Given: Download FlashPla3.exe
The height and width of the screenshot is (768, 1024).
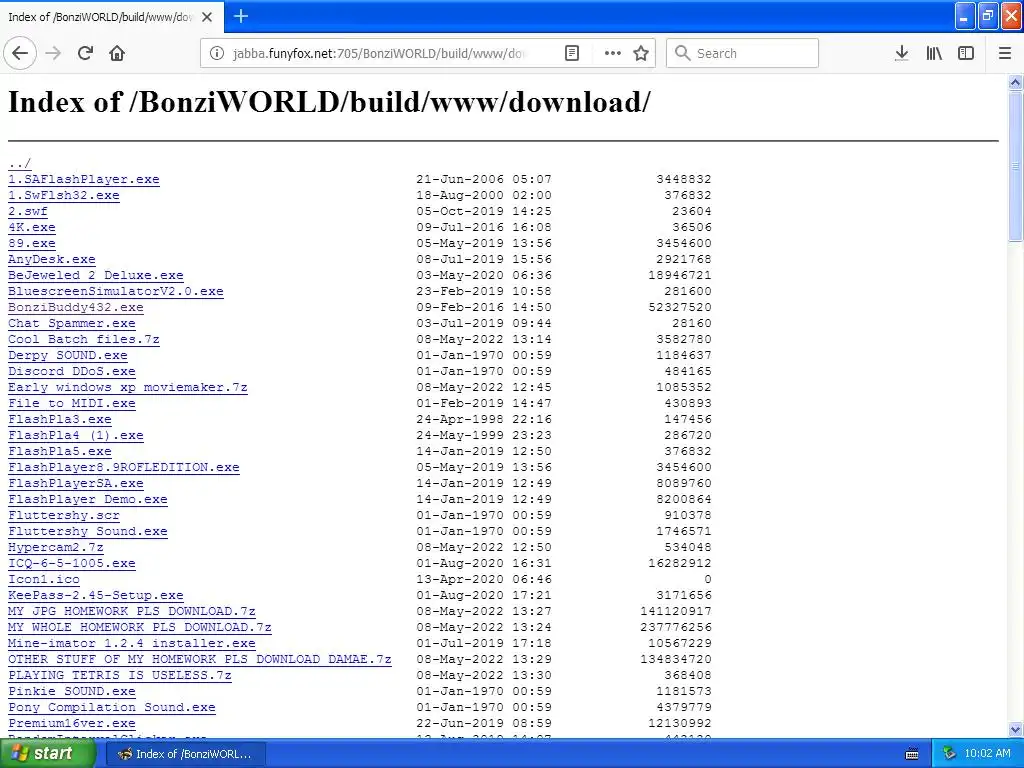Looking at the screenshot, I should pyautogui.click(x=59, y=419).
